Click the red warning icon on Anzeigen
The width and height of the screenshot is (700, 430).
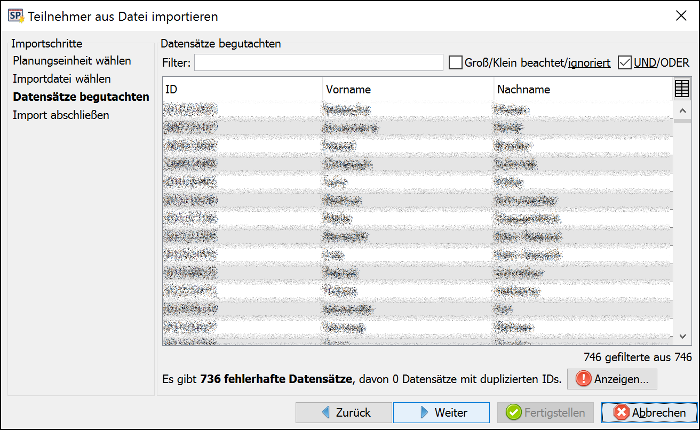click(x=583, y=379)
